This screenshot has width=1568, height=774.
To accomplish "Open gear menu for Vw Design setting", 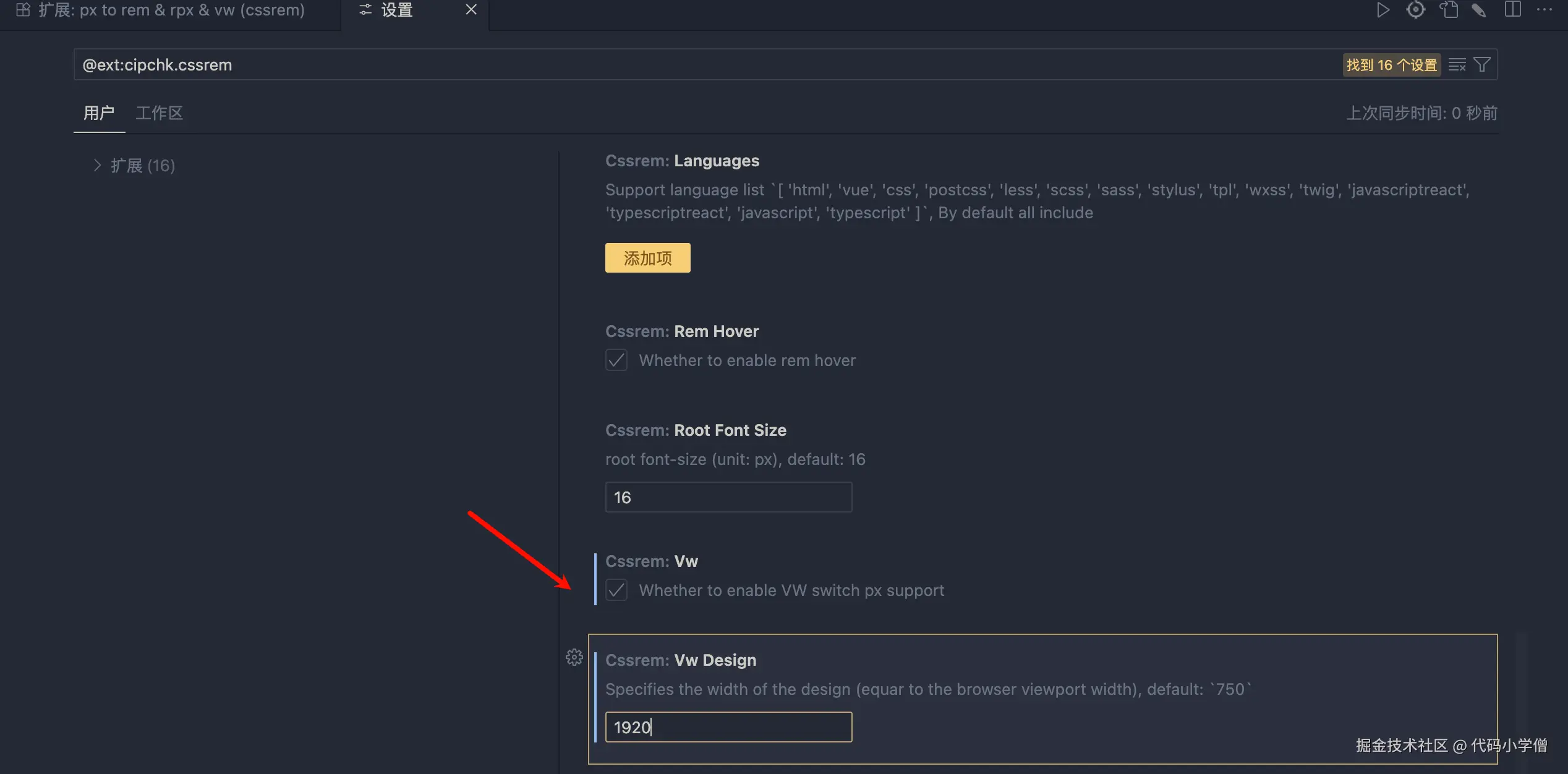I will tap(574, 657).
